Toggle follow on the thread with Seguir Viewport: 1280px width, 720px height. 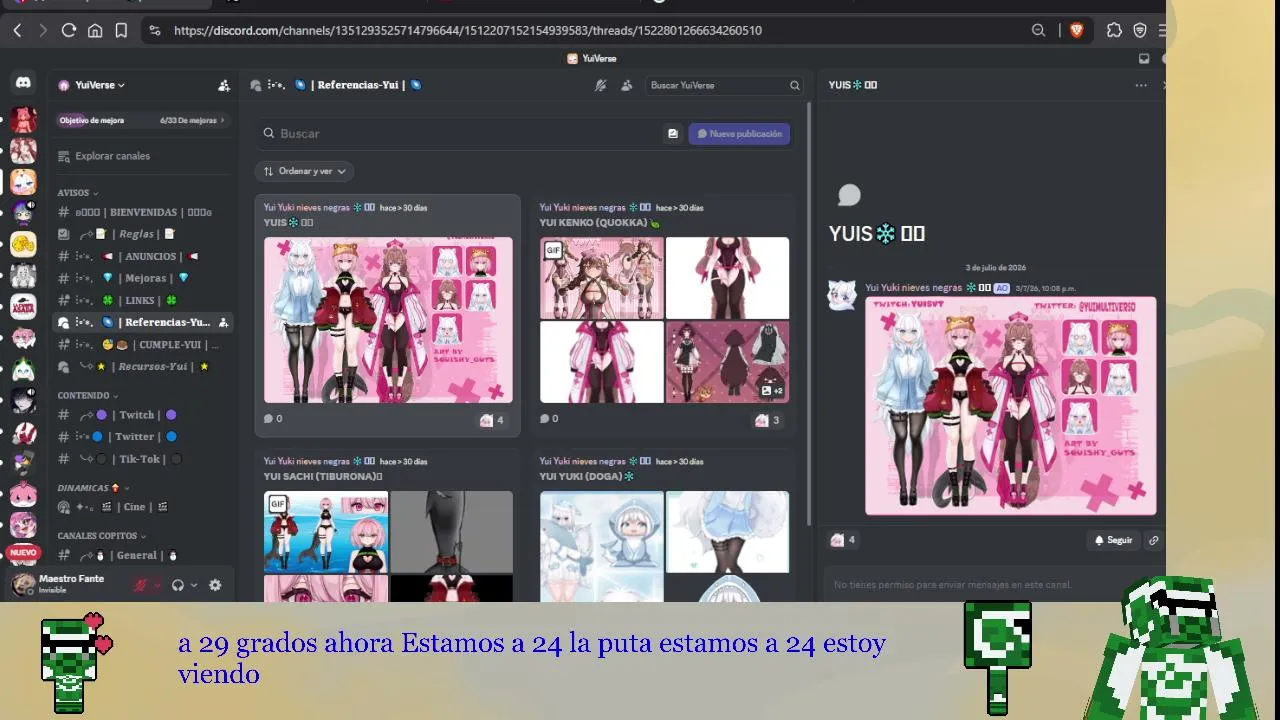[1113, 540]
